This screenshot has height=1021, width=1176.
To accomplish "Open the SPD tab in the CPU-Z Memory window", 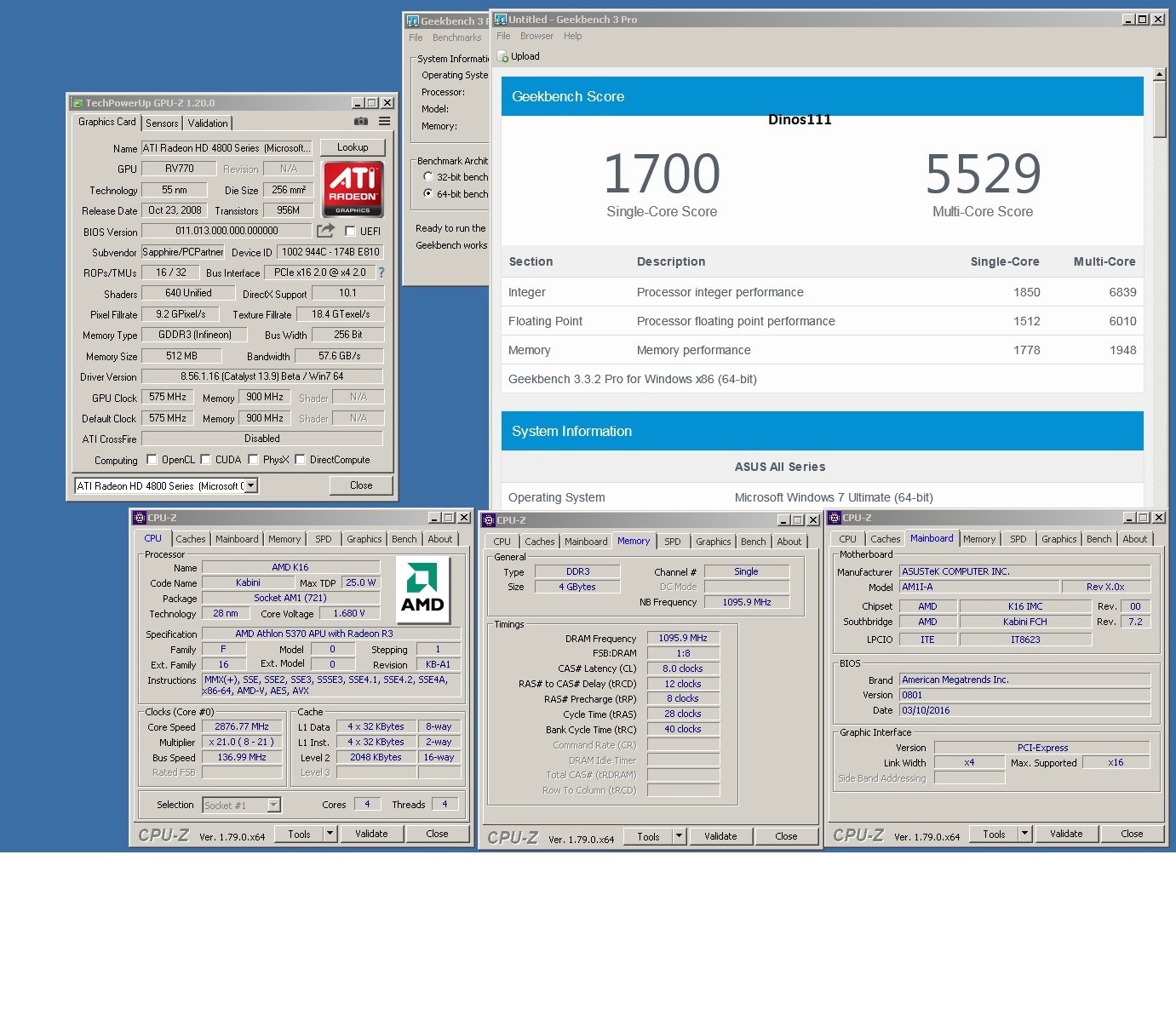I will click(x=673, y=542).
